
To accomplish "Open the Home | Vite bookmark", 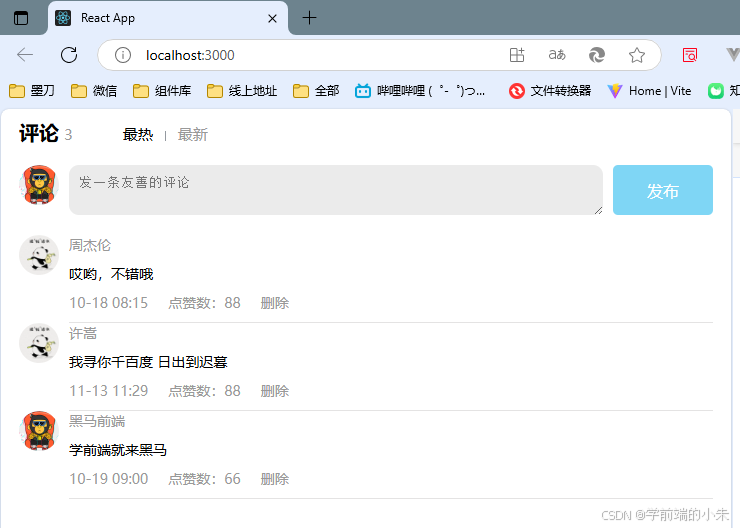I will 649,91.
